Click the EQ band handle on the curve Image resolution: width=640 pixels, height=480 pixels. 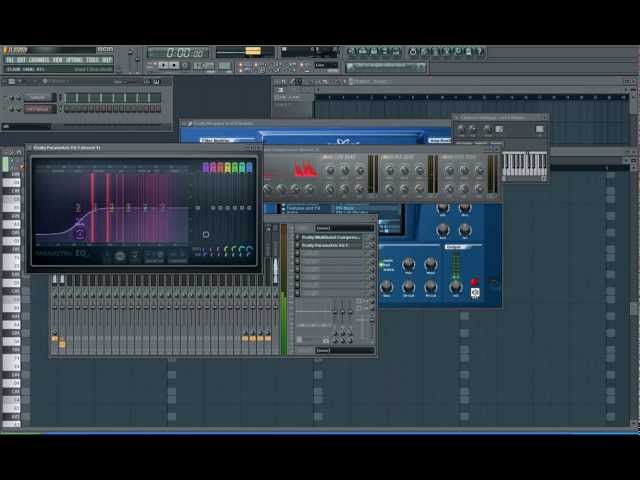pos(80,233)
